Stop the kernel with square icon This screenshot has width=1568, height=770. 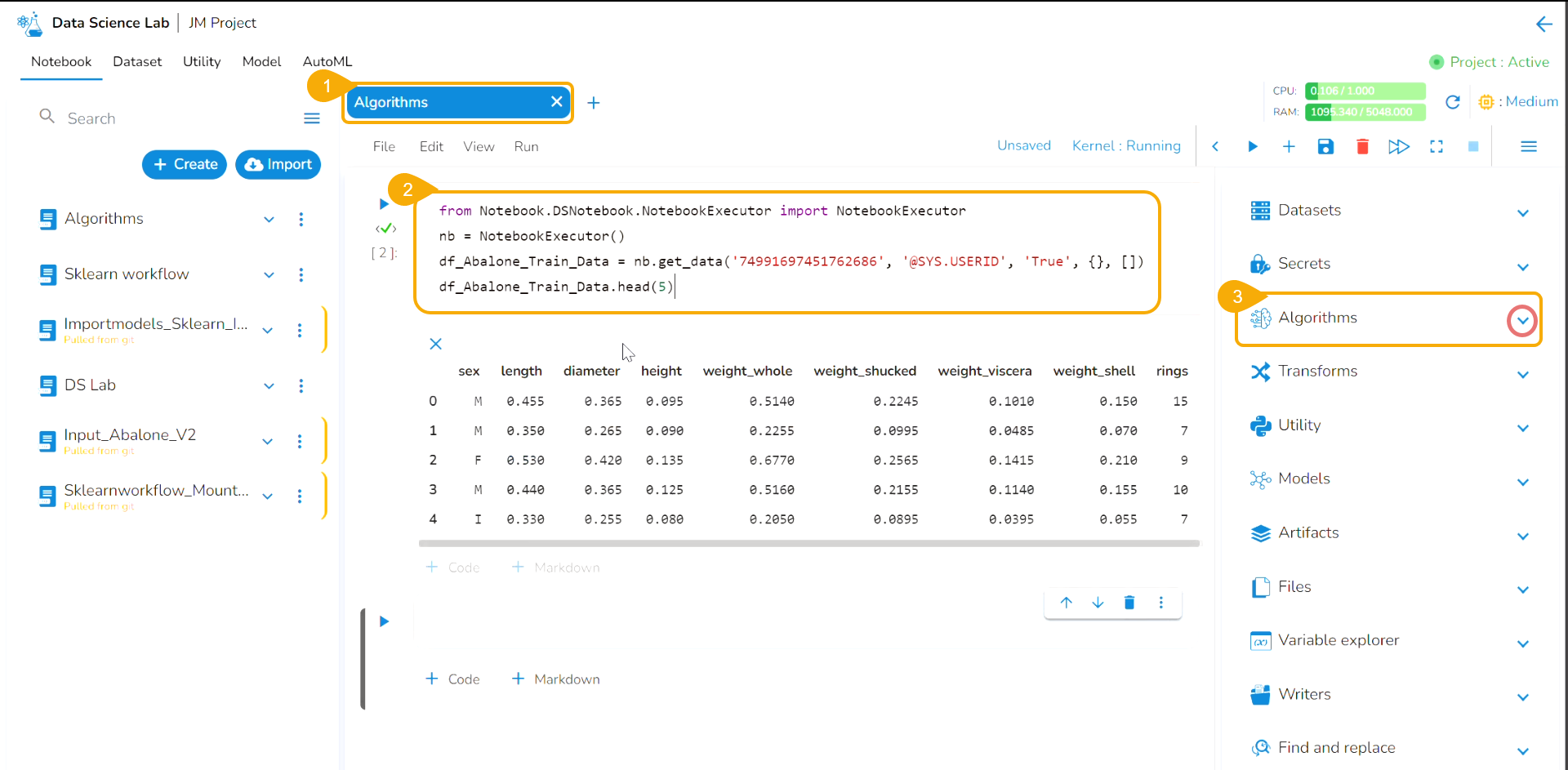pyautogui.click(x=1473, y=147)
